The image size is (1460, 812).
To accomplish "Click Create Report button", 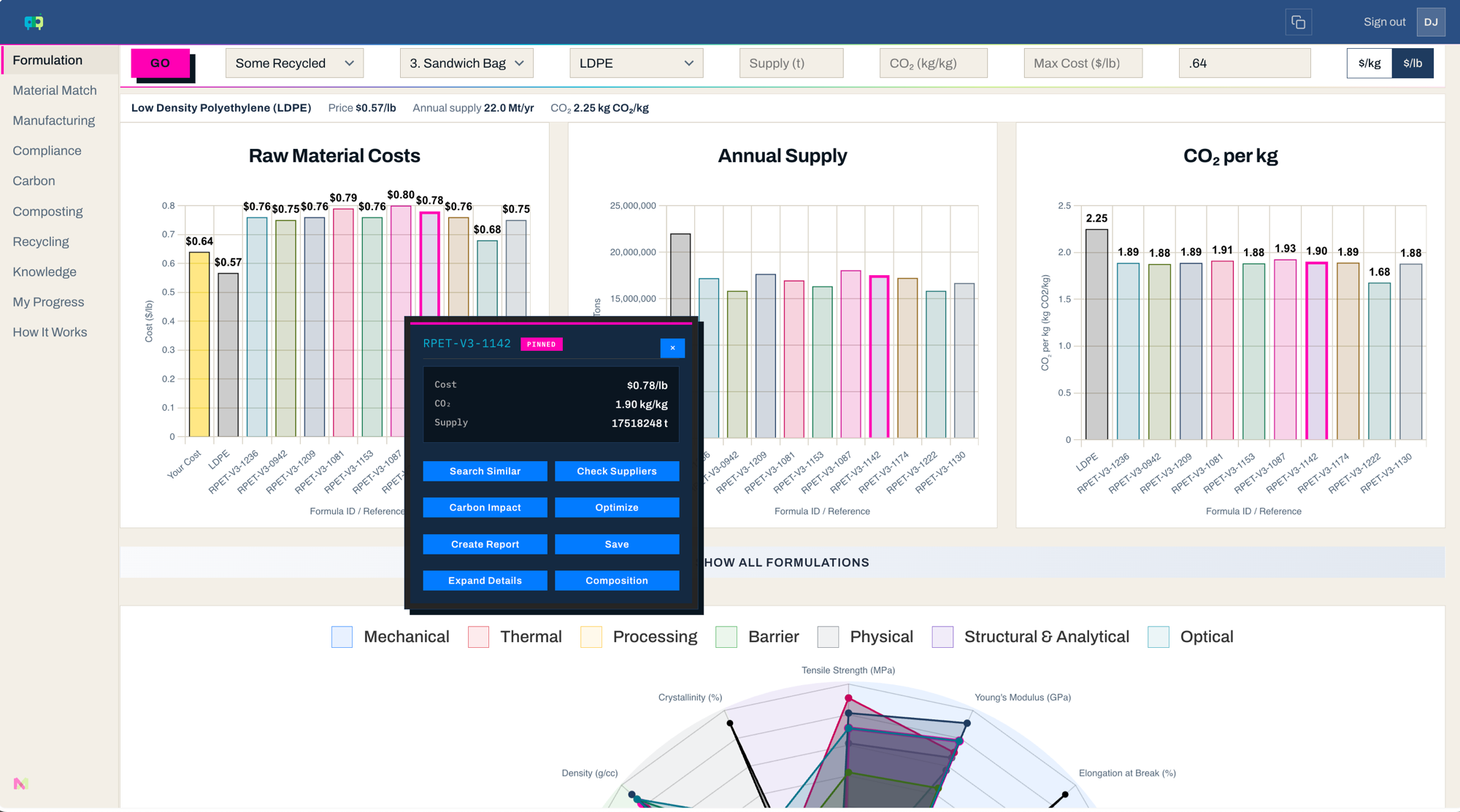I will [x=485, y=544].
